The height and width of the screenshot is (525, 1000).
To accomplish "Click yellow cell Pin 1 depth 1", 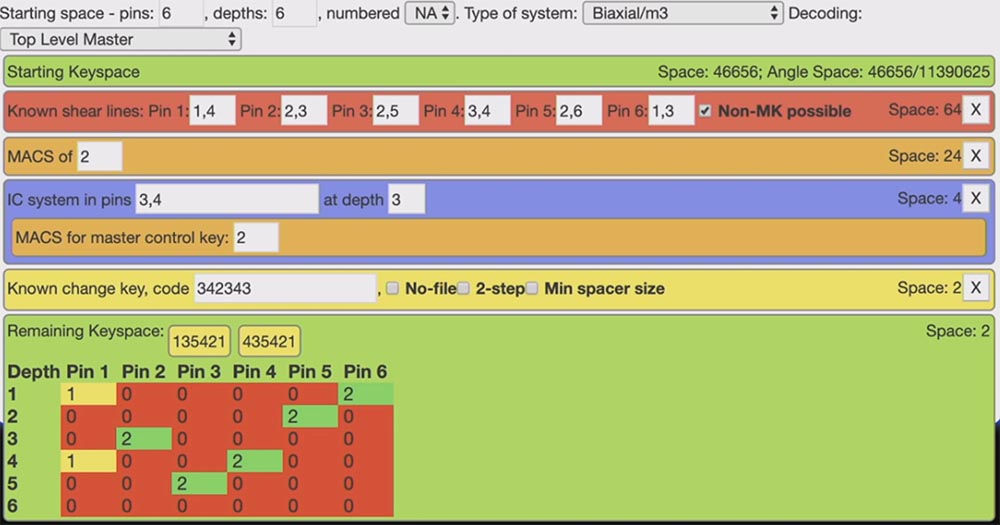I will [89, 394].
